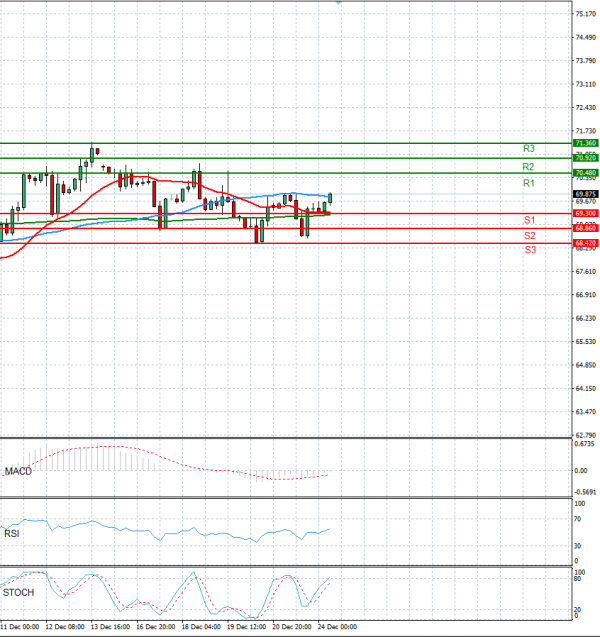Viewport: 600px width, 637px height.
Task: Click the 13 Dec 16:00 time axis label
Action: (109, 627)
